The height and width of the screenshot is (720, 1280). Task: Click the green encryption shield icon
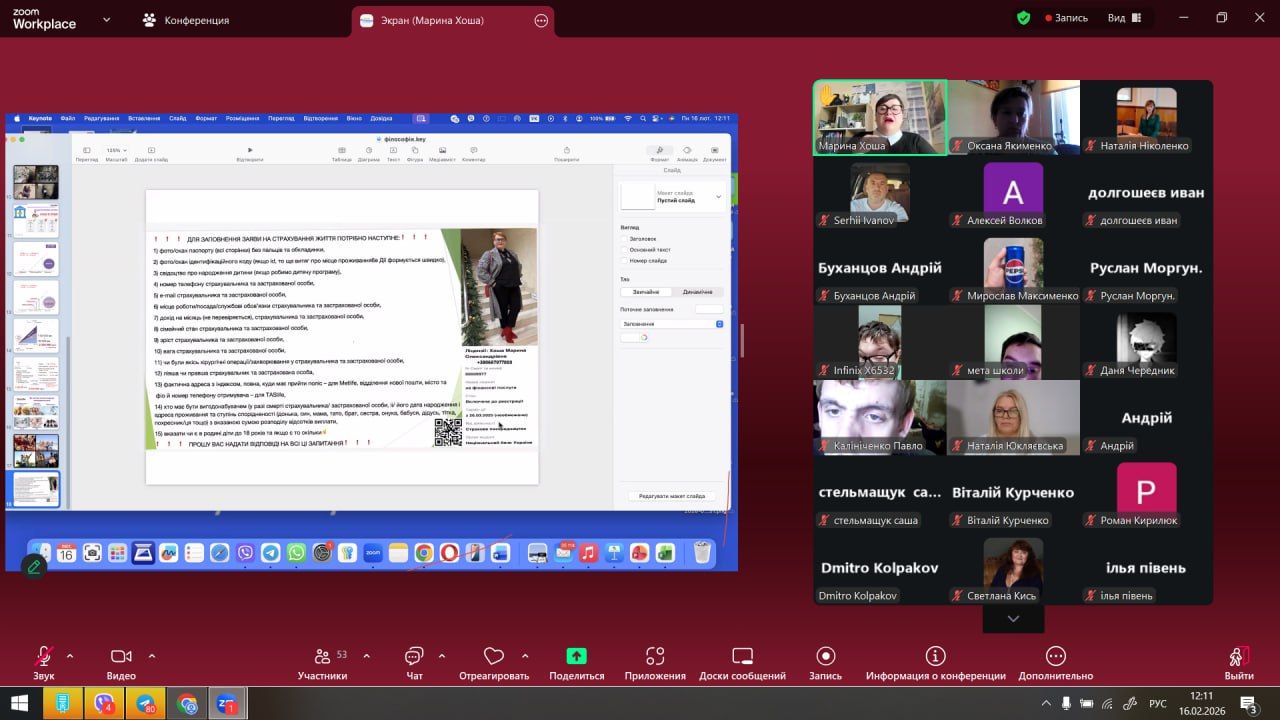pos(1023,18)
